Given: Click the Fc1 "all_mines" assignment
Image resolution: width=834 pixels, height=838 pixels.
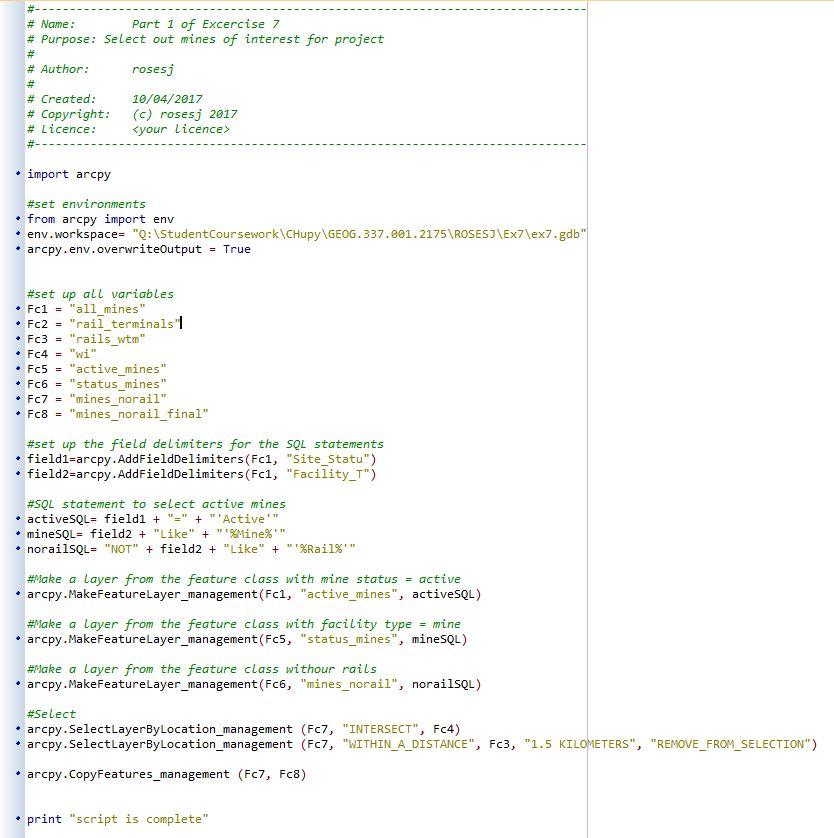Looking at the screenshot, I should 86,309.
